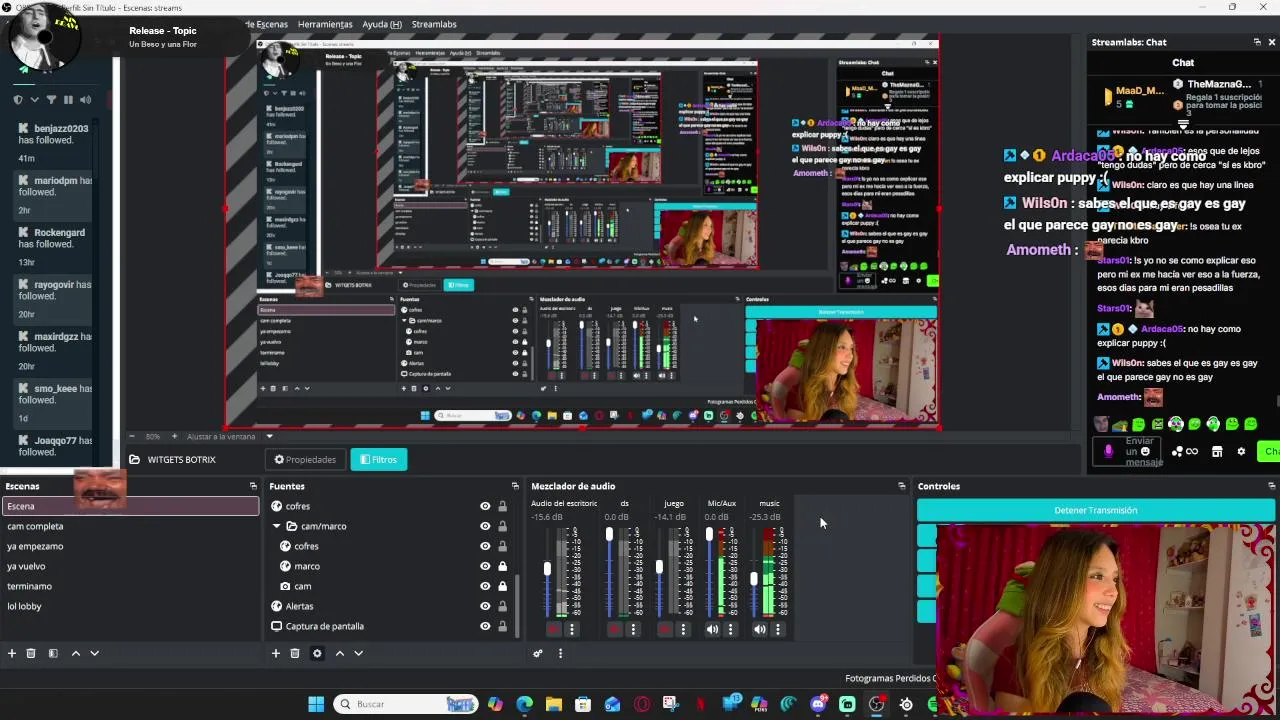Open audio mixer three-dot menu at bottom
The width and height of the screenshot is (1280, 720).
tap(560, 653)
